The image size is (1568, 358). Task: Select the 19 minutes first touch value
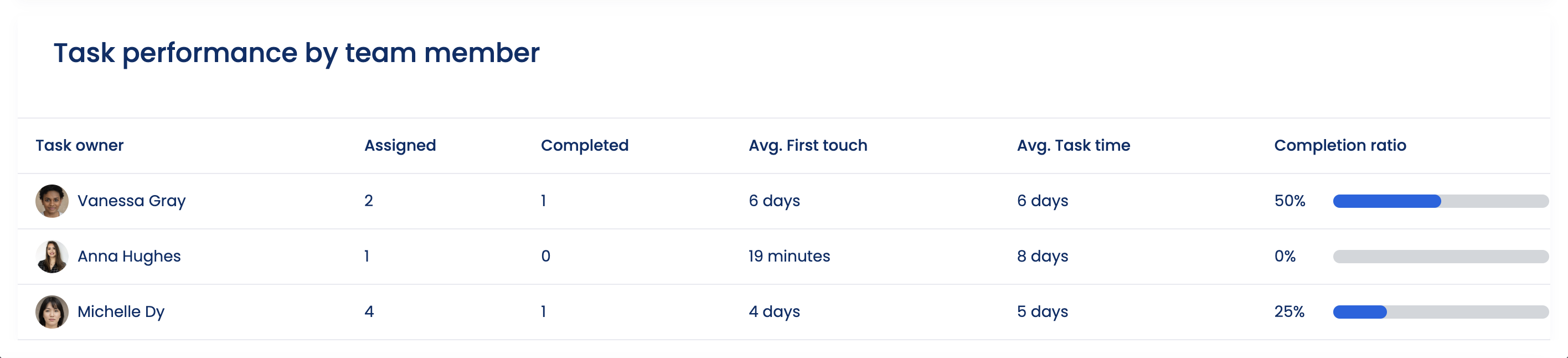tap(789, 257)
